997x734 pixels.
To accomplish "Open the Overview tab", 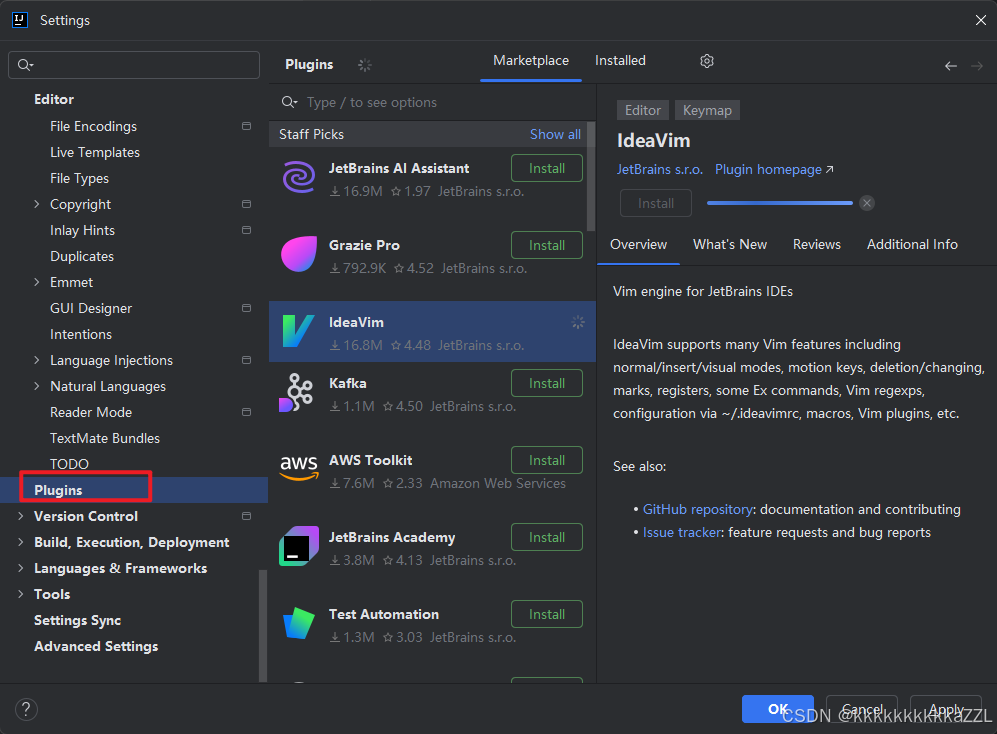I will point(638,244).
